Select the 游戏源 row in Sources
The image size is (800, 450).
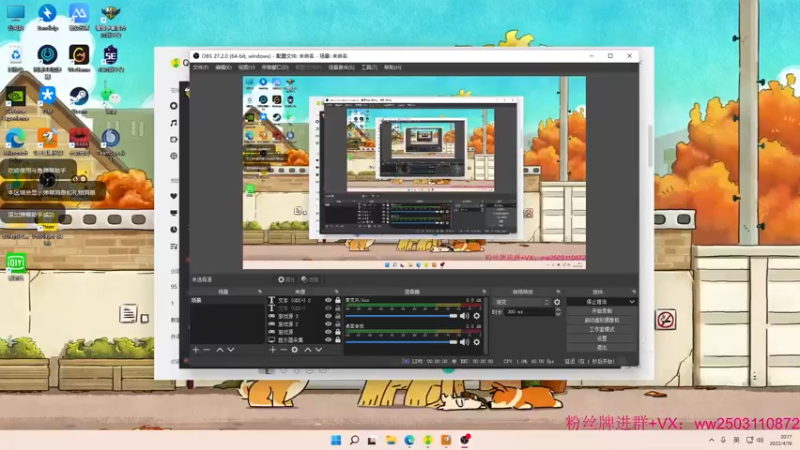(x=305, y=332)
